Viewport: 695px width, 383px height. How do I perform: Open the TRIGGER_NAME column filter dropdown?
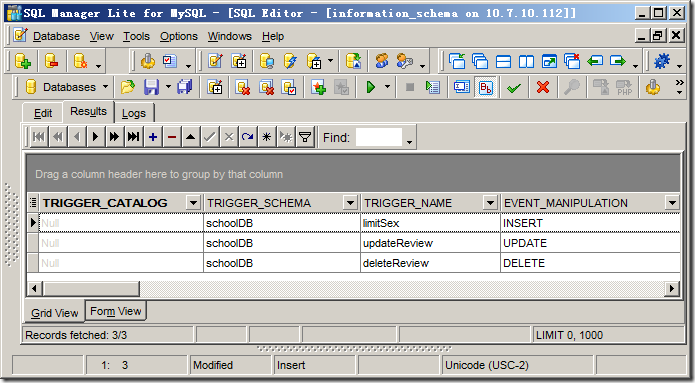click(490, 203)
